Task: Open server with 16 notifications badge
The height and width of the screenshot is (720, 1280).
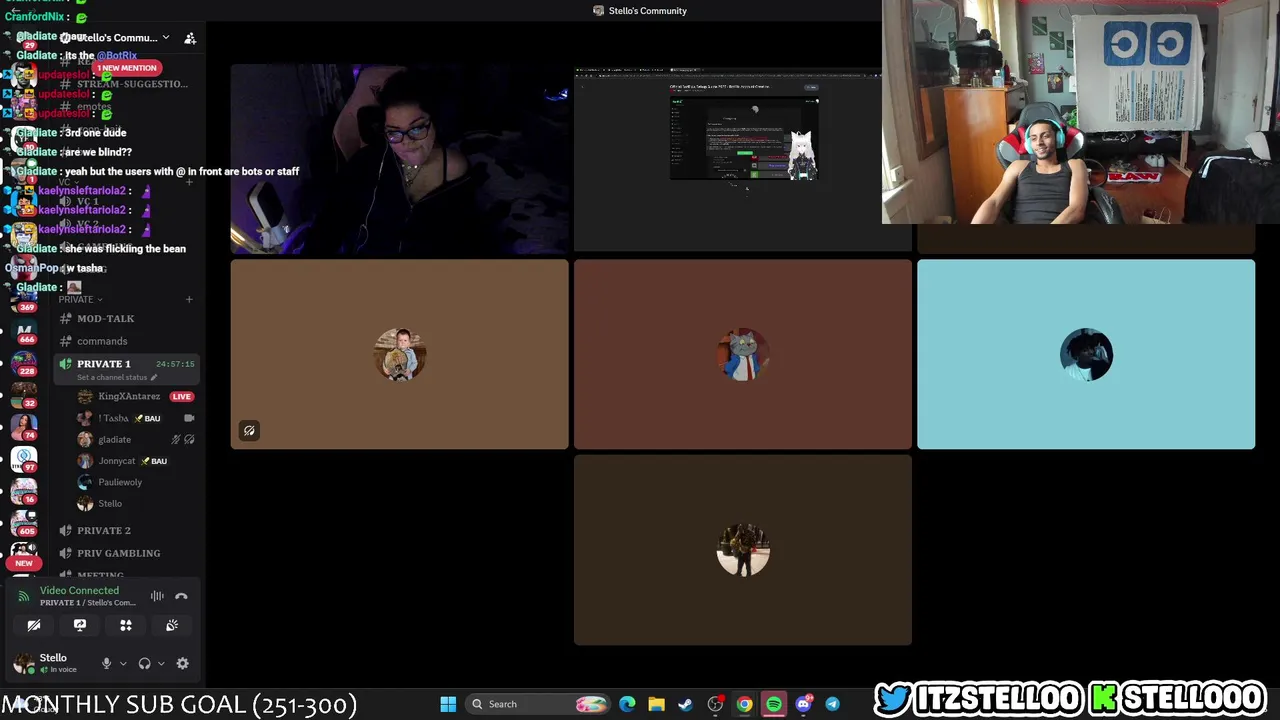Action: click(24, 491)
